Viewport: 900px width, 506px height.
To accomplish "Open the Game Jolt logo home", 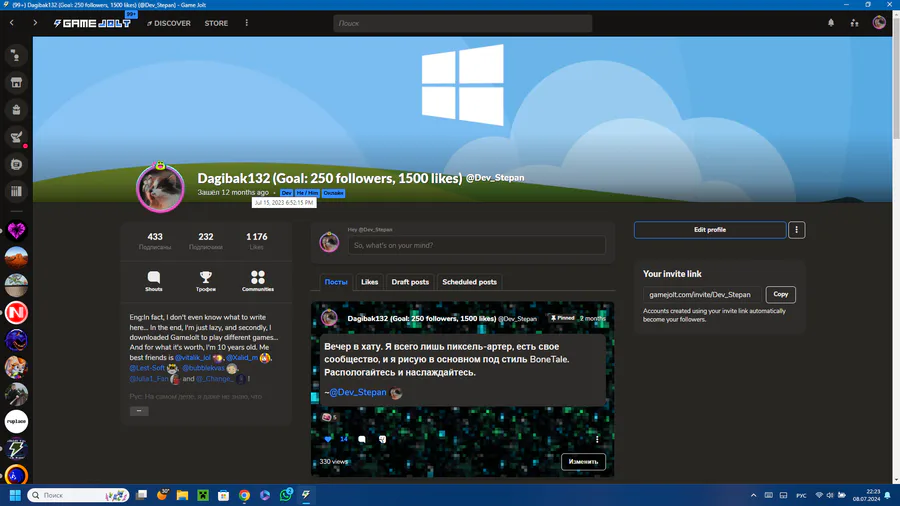I will 92,24.
